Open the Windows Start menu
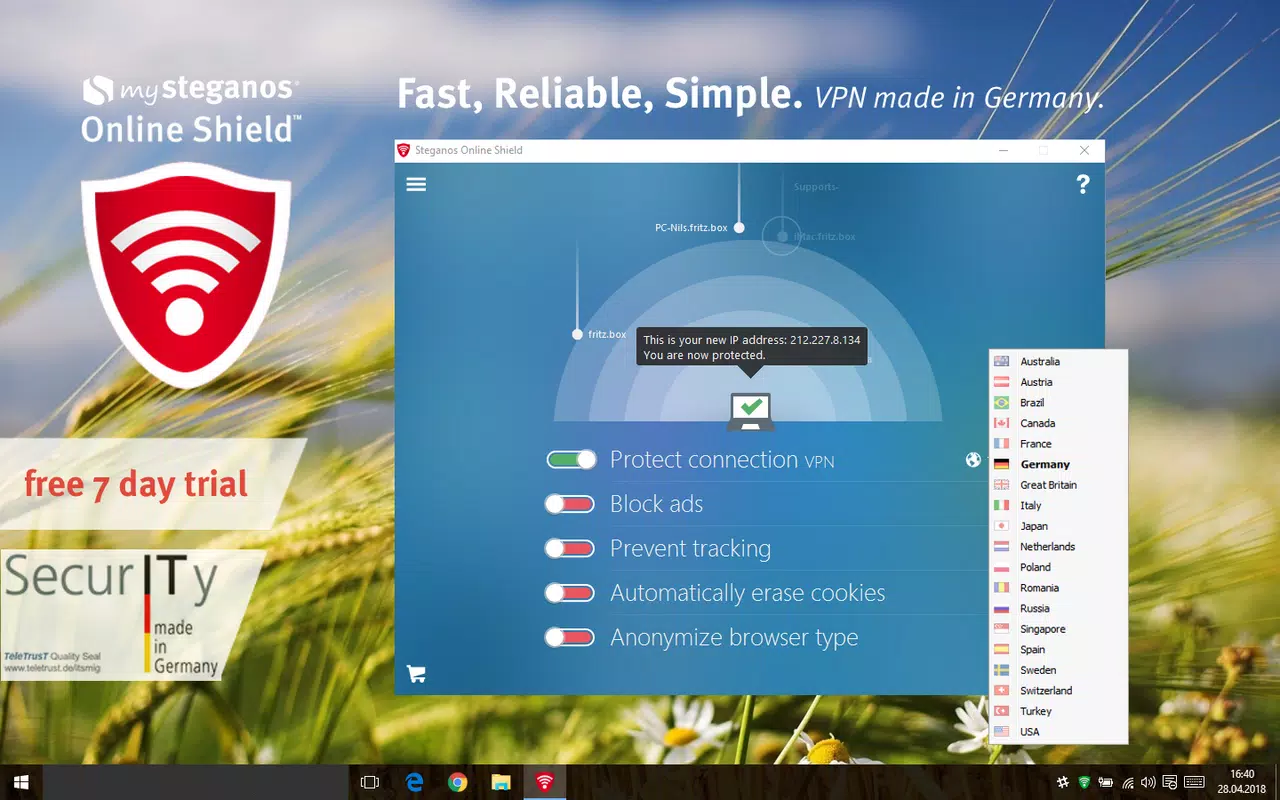 click(x=21, y=782)
